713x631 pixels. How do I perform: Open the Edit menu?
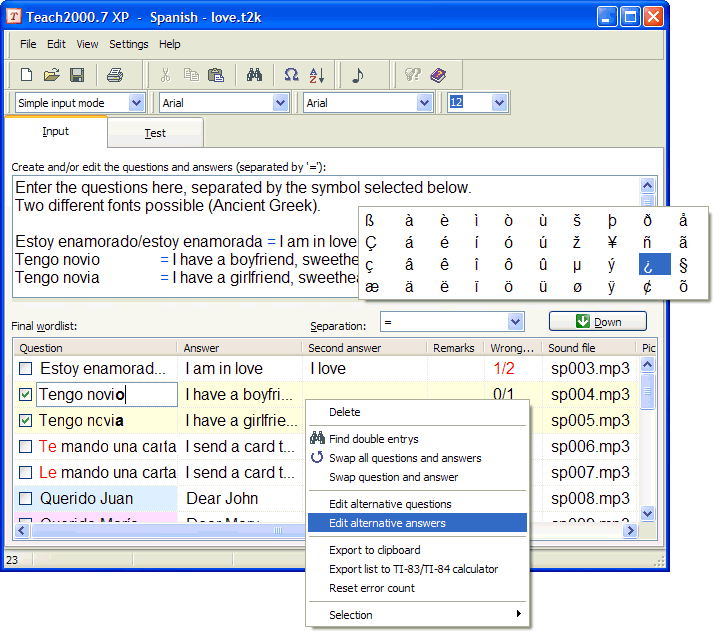tap(56, 44)
